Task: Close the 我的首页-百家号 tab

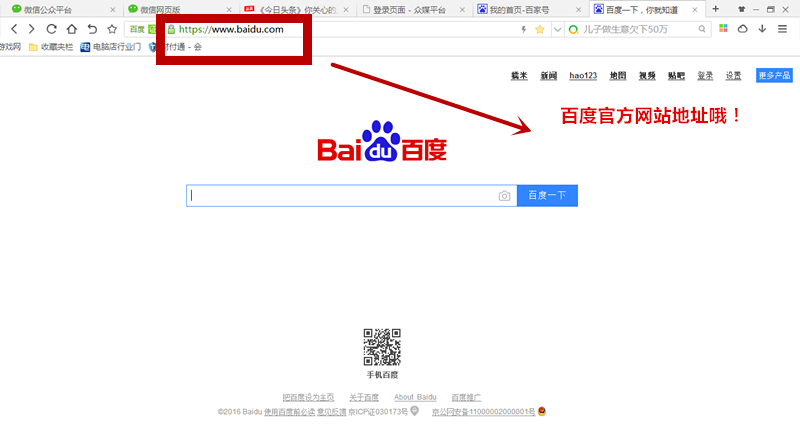Action: click(578, 10)
